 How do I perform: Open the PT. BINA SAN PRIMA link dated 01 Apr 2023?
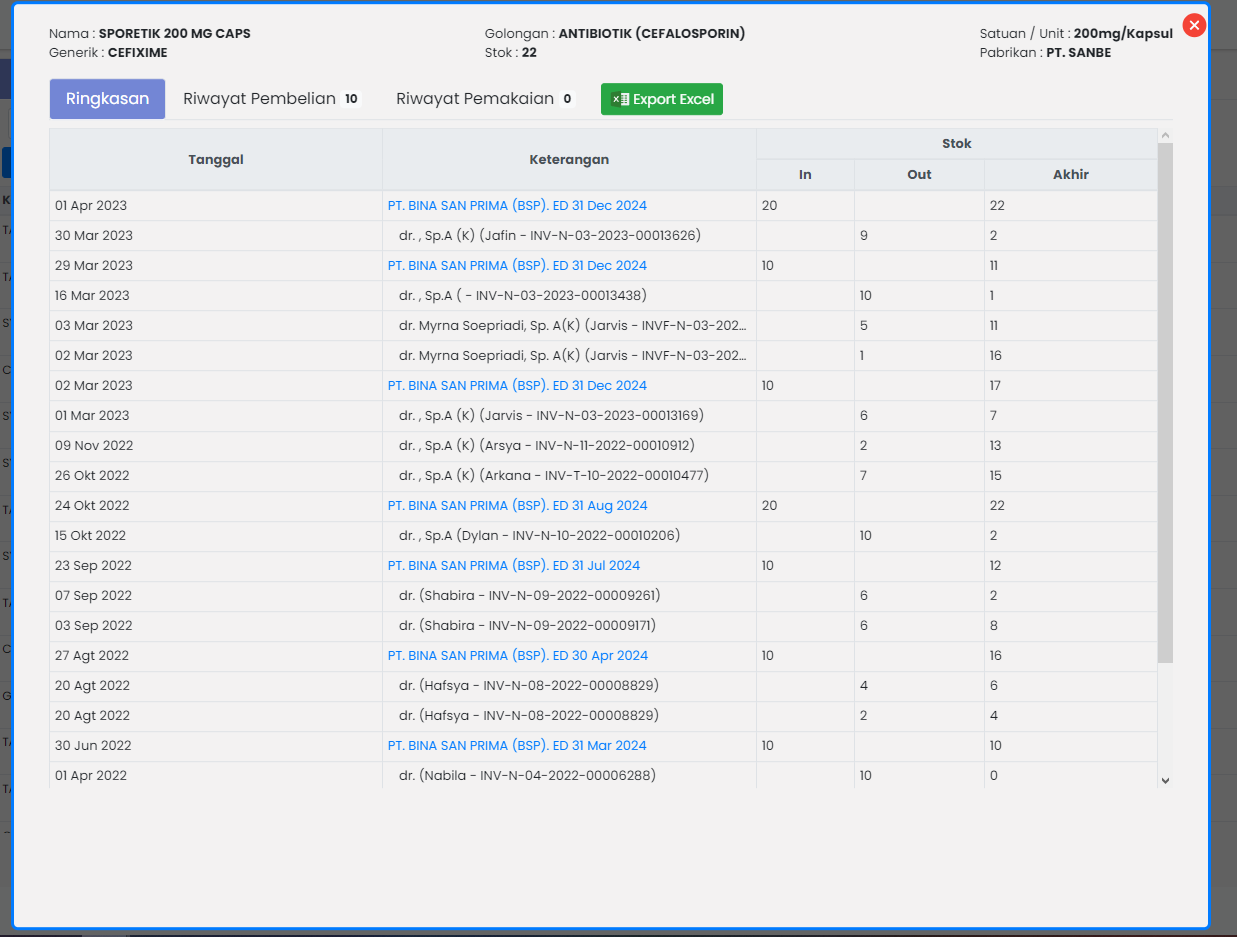[x=517, y=206]
